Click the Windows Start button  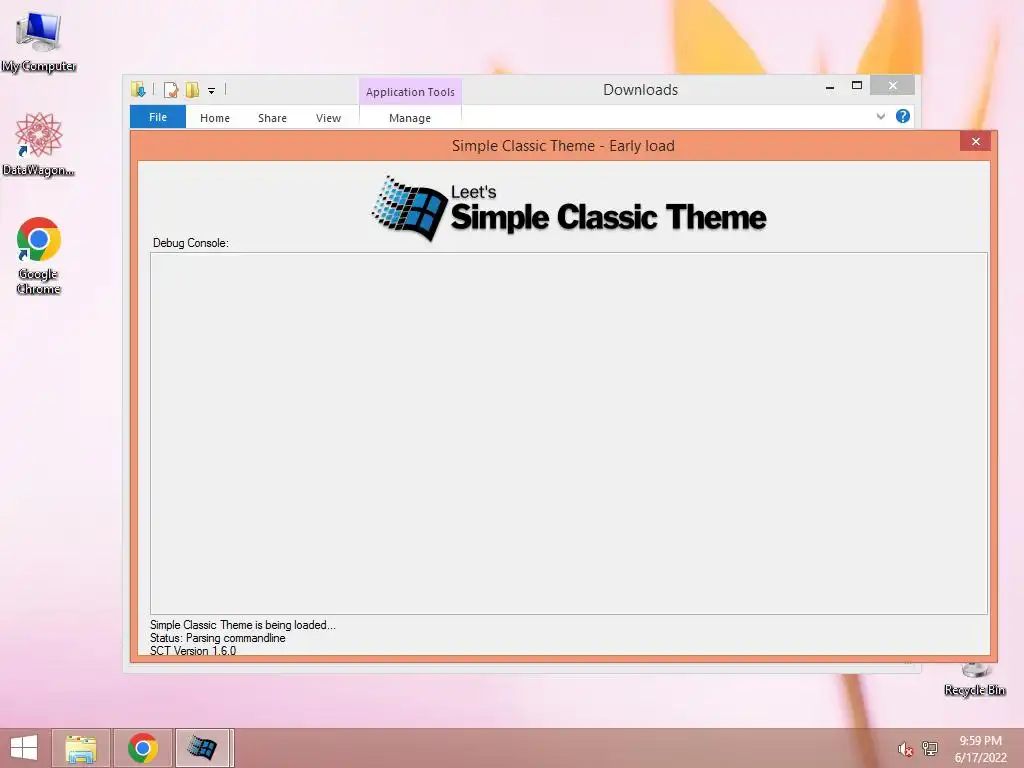coord(24,748)
